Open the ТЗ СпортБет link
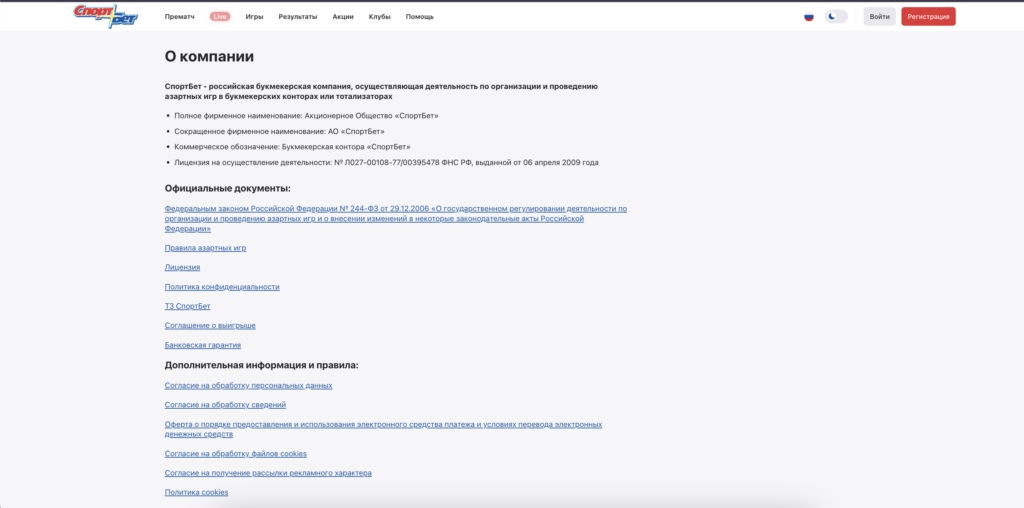This screenshot has height=508, width=1024. (x=187, y=306)
